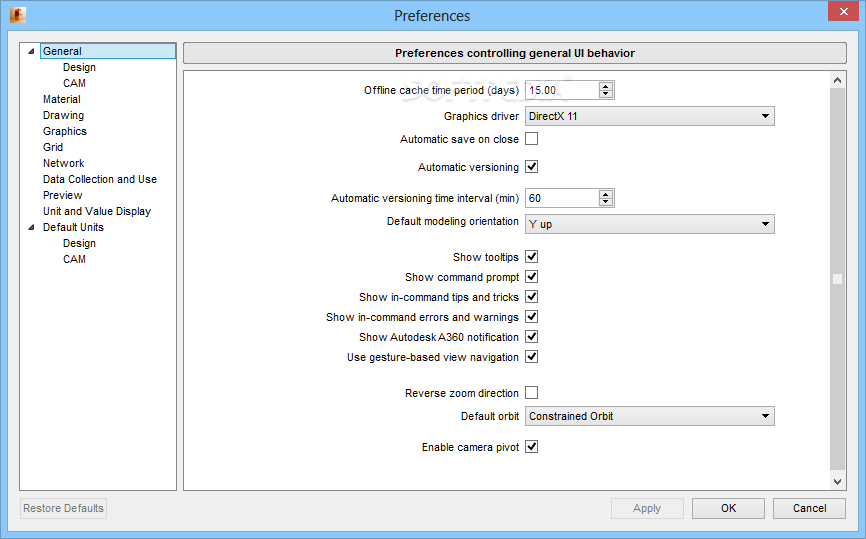Viewport: 866px width, 539px height.
Task: Open the Graphics preferences
Action: [65, 131]
